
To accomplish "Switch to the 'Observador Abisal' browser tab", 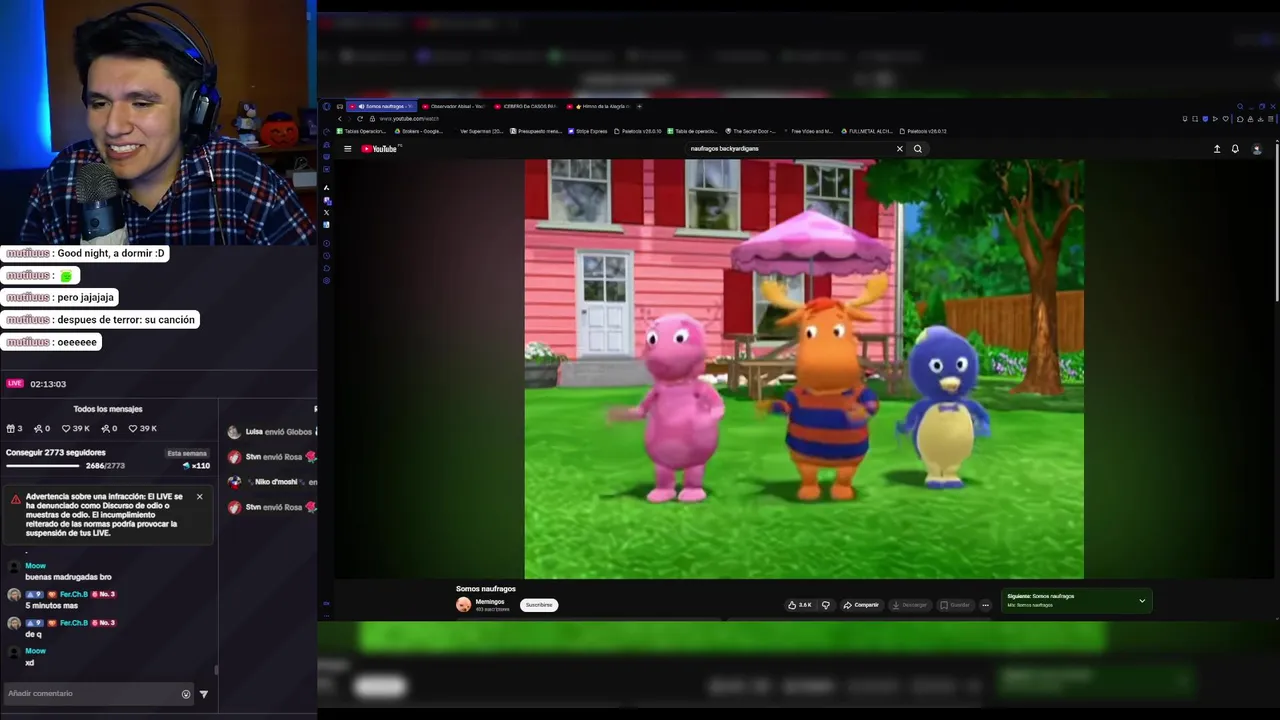I will point(453,106).
